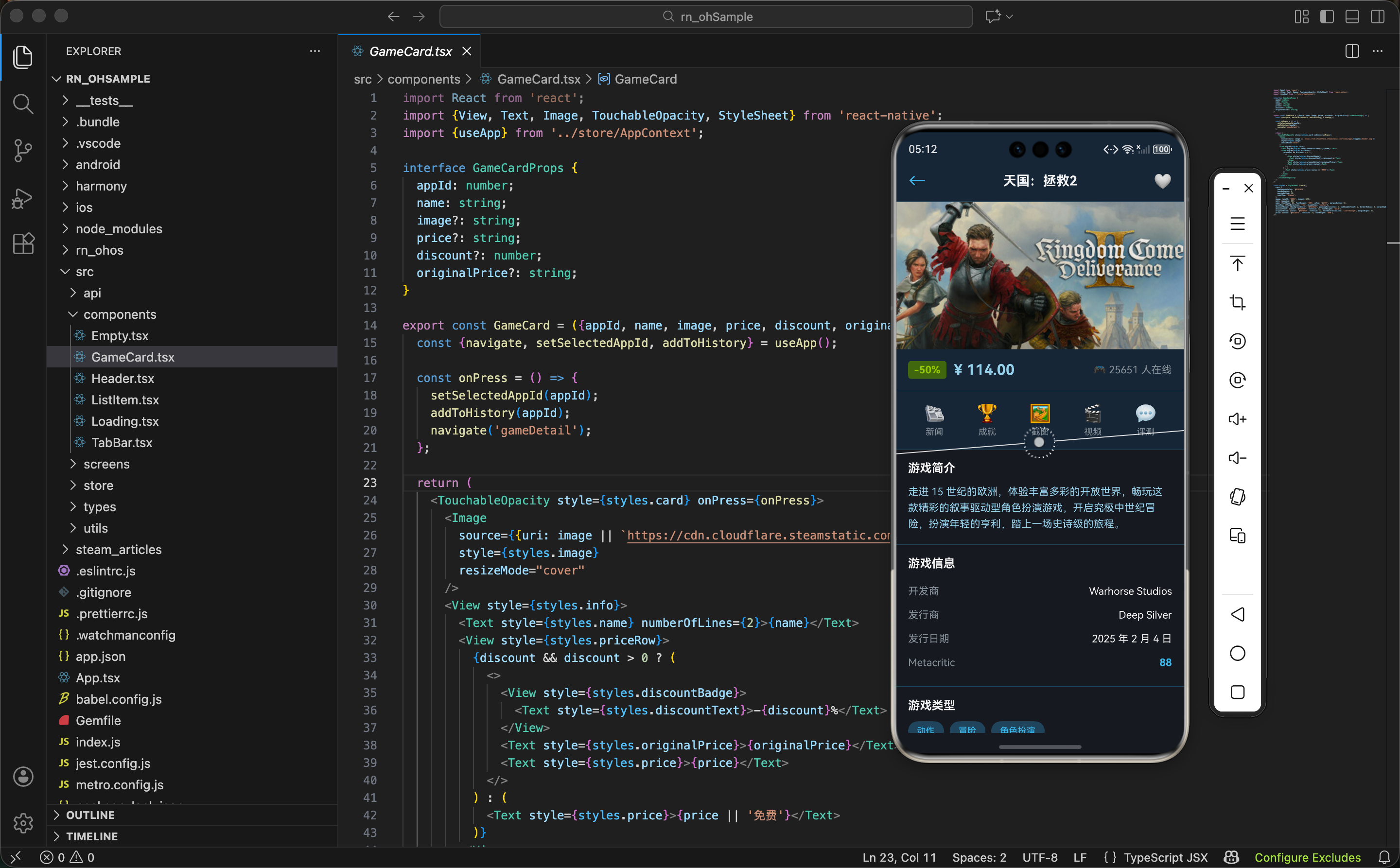Click the components breadcrumb
This screenshot has height=868, width=1400.
424,79
